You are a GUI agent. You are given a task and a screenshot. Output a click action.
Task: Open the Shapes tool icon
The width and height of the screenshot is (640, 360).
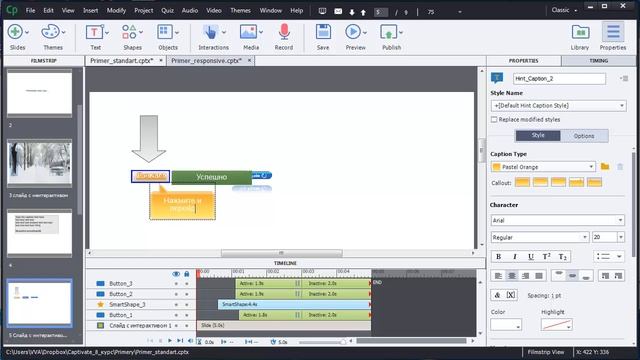[129, 32]
